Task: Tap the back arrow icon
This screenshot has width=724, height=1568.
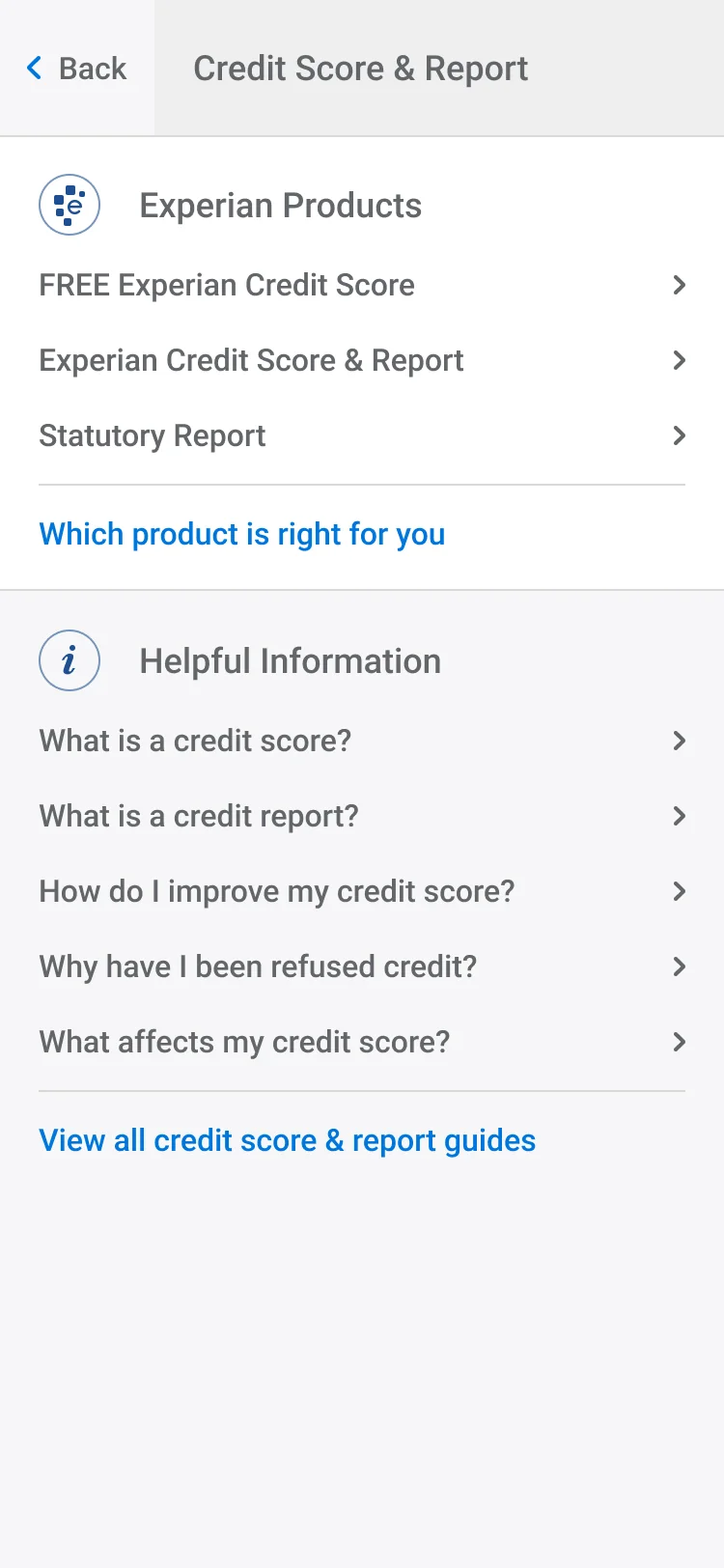Action: (x=35, y=68)
